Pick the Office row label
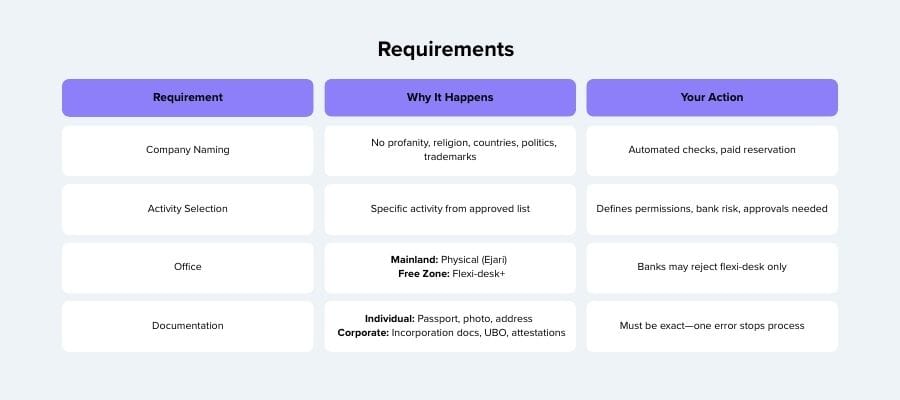Viewport: 900px width, 400px height. click(188, 267)
